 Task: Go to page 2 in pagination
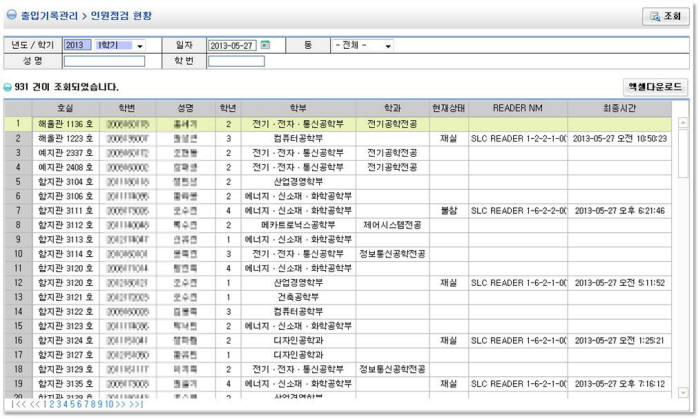[x=51, y=404]
